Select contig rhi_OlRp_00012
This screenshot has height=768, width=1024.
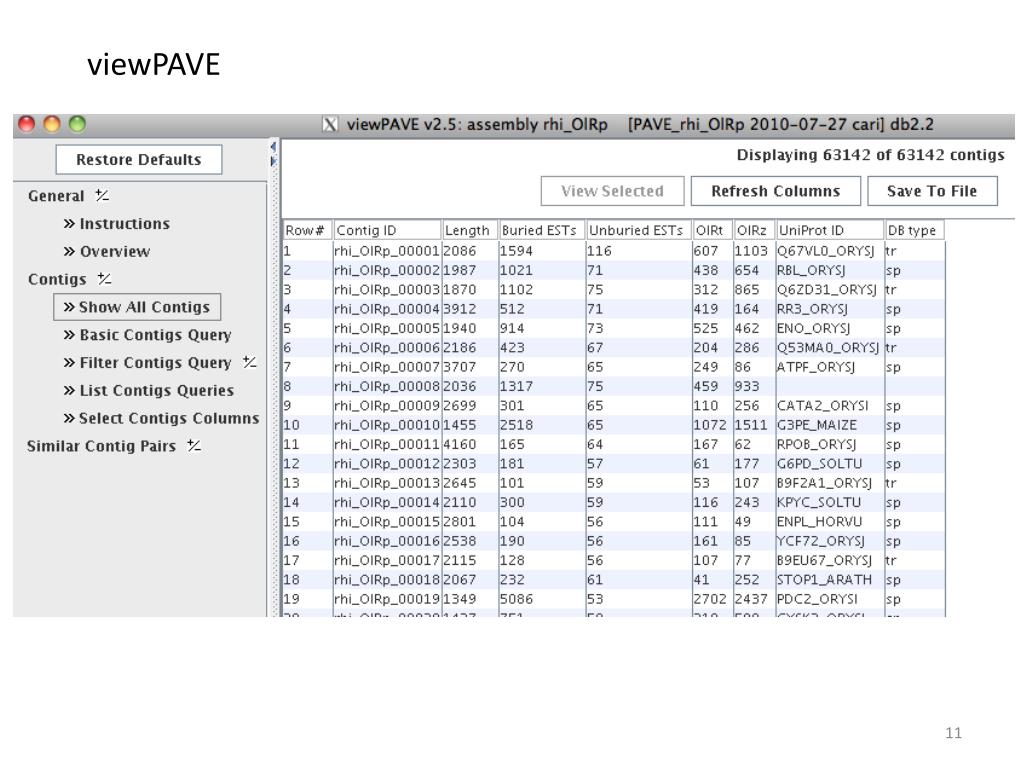click(387, 464)
